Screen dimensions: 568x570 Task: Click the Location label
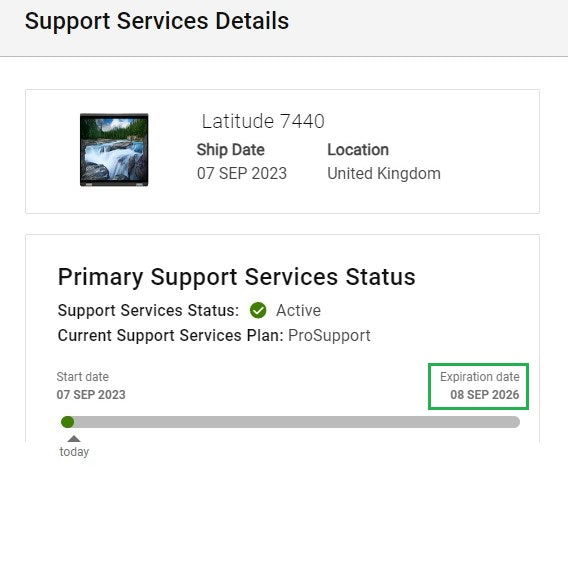tap(358, 150)
